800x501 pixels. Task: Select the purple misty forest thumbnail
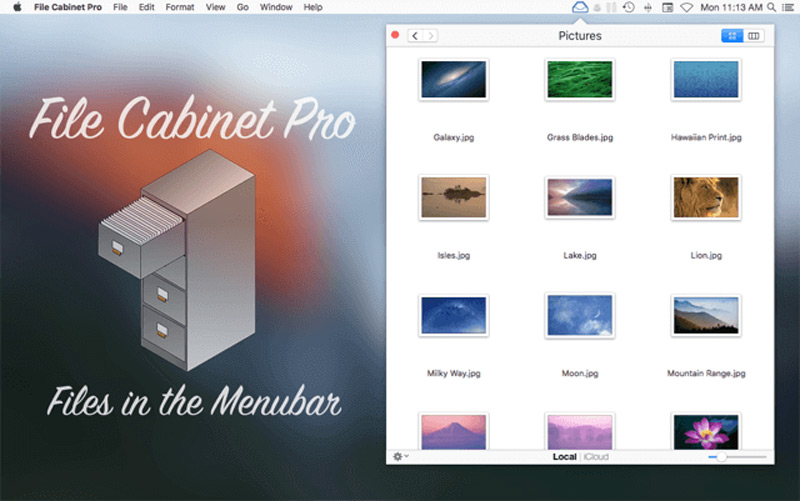[x=580, y=432]
